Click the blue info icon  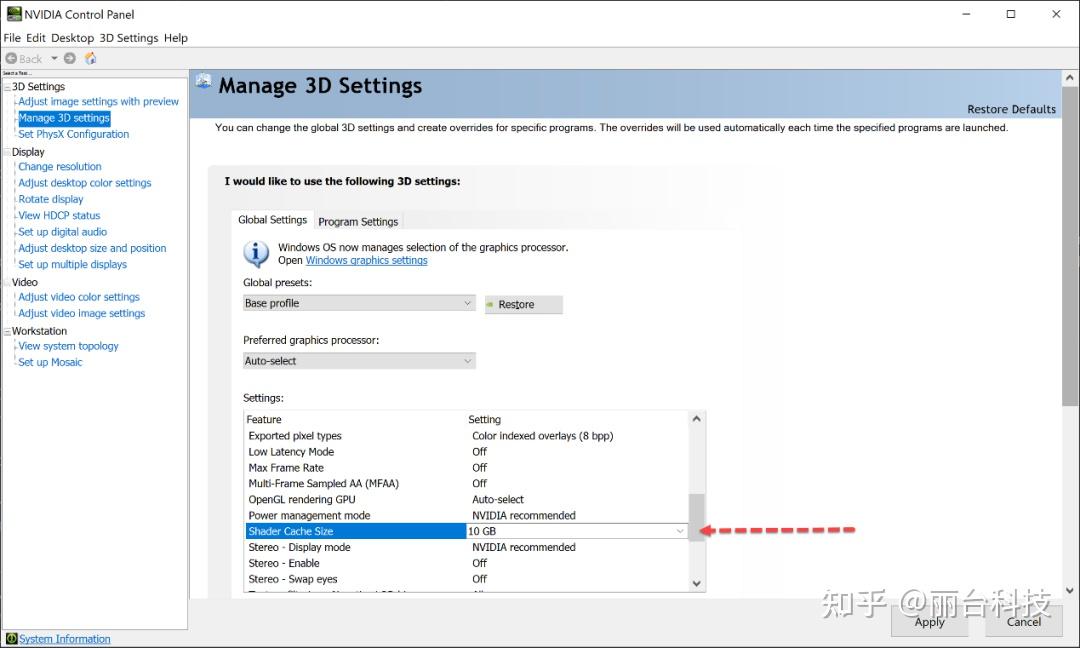click(257, 253)
